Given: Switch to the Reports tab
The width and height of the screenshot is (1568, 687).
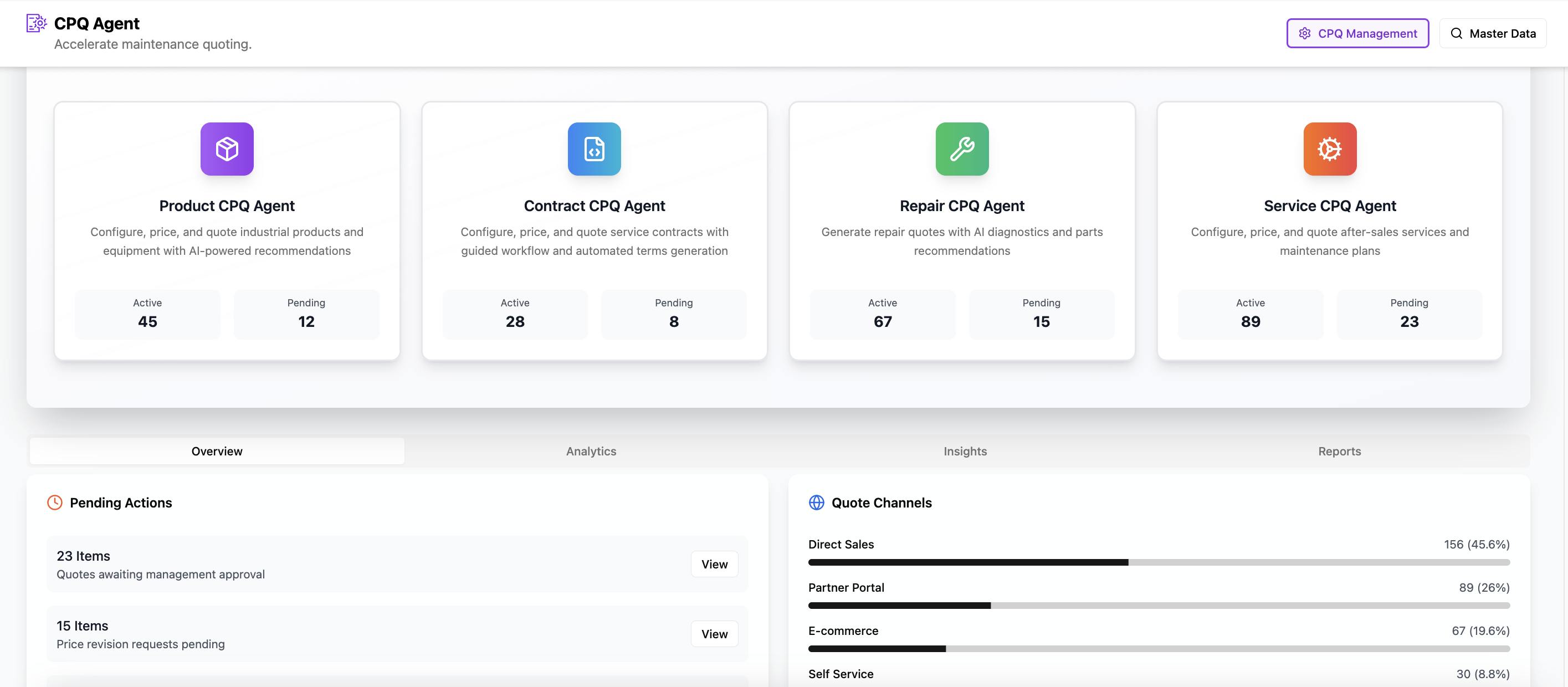Looking at the screenshot, I should click(x=1339, y=451).
